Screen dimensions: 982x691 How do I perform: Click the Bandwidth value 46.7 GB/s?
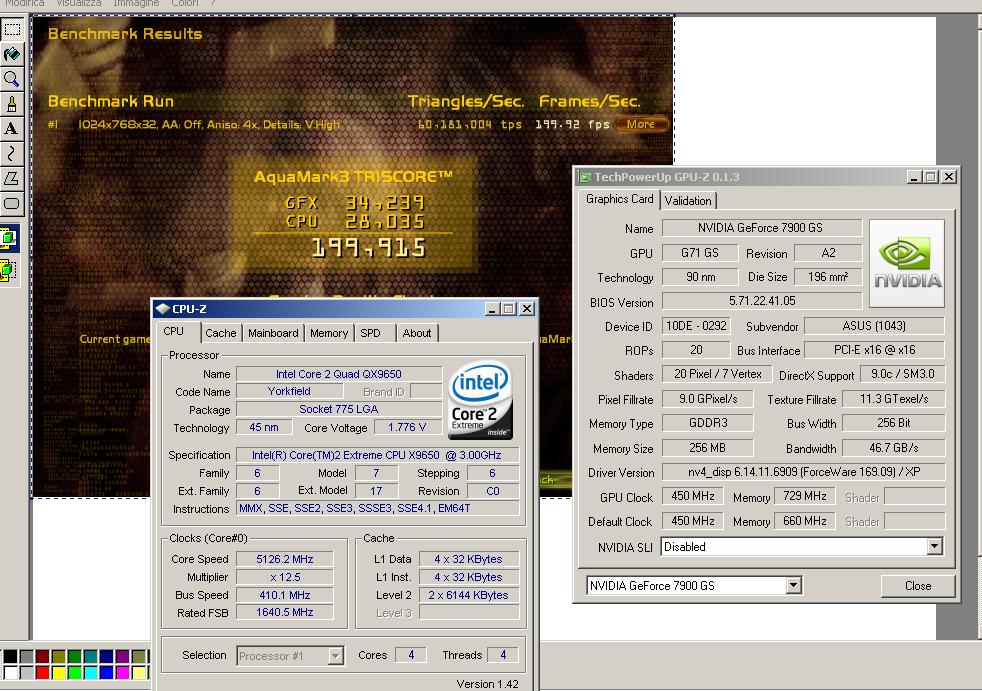893,448
